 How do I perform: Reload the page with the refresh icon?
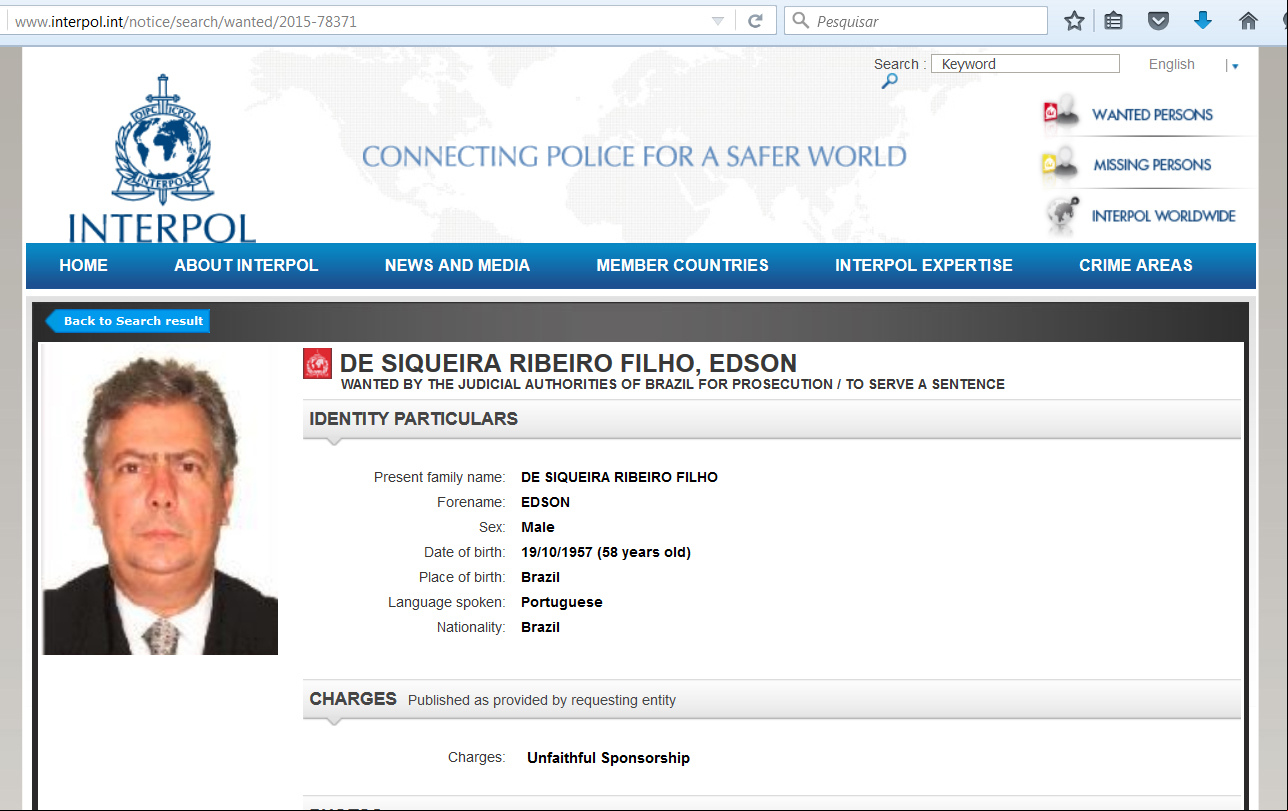756,21
